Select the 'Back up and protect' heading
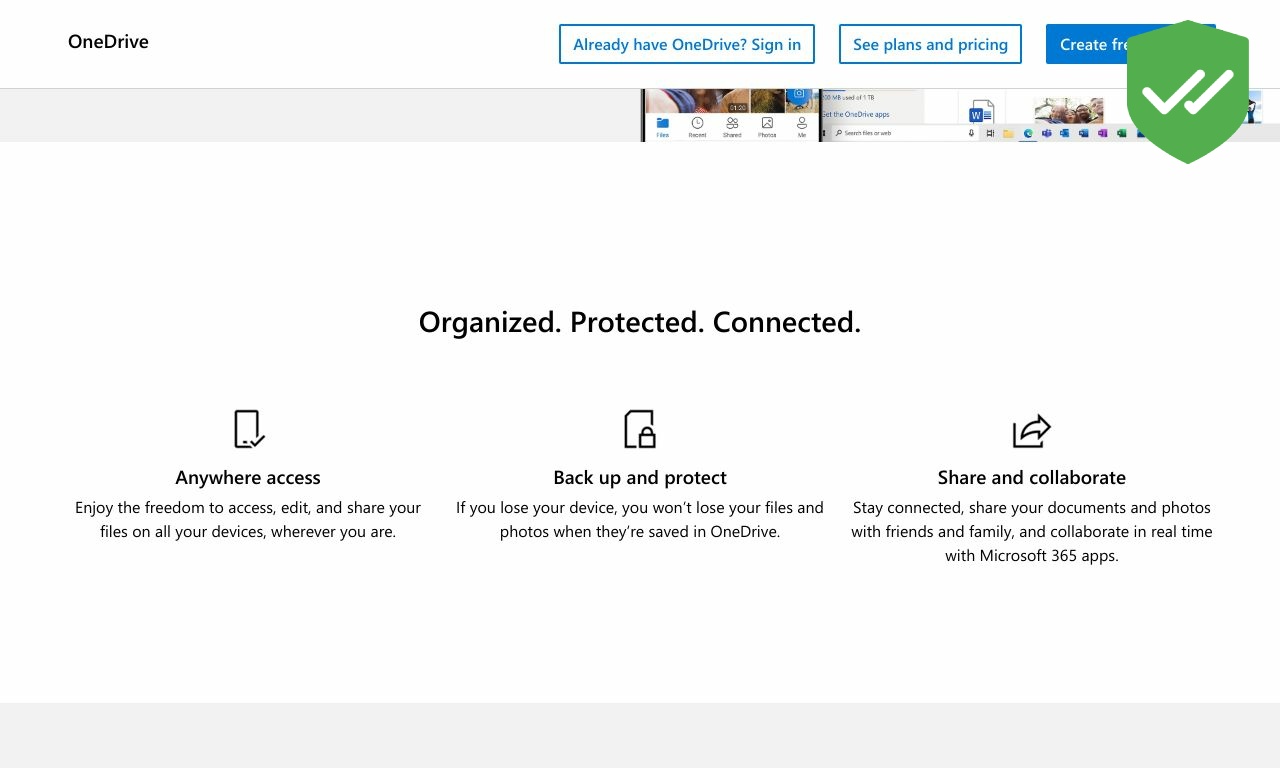The image size is (1280, 768). (x=640, y=478)
